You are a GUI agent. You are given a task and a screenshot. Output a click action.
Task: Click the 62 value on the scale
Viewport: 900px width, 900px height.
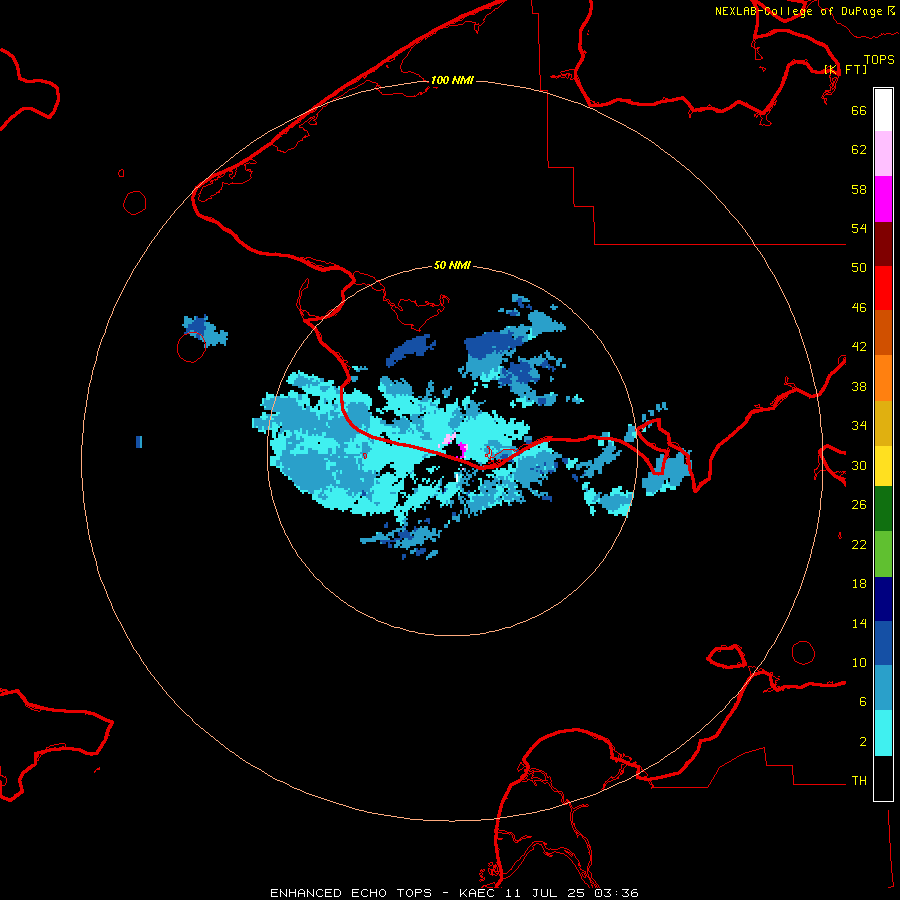(x=859, y=150)
